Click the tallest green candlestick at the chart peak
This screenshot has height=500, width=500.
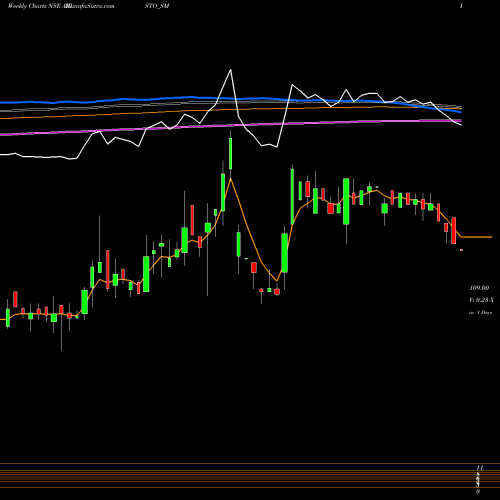tap(230, 154)
